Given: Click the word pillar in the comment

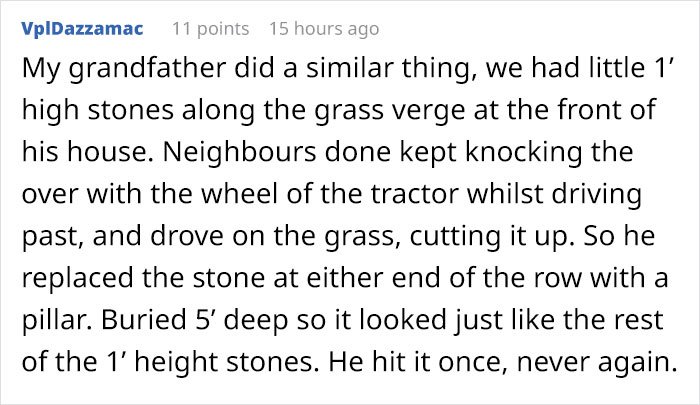Looking at the screenshot, I should click(58, 319).
